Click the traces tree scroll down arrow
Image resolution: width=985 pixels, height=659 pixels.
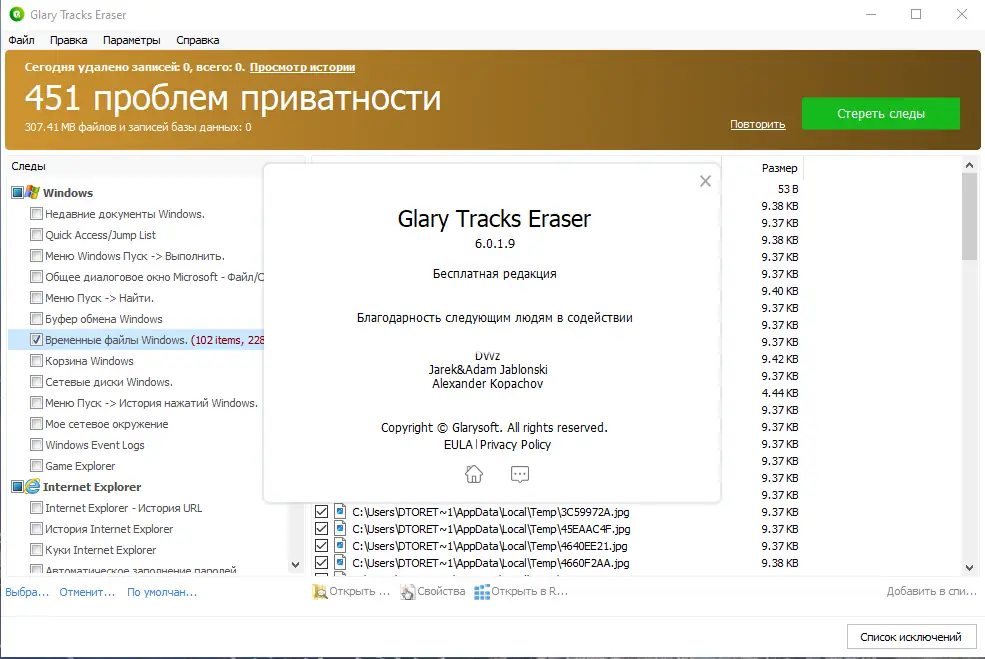click(x=295, y=565)
